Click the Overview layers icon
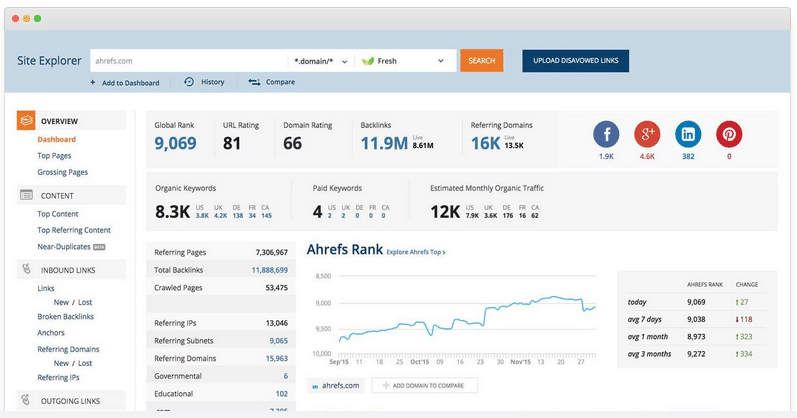 pyautogui.click(x=26, y=121)
